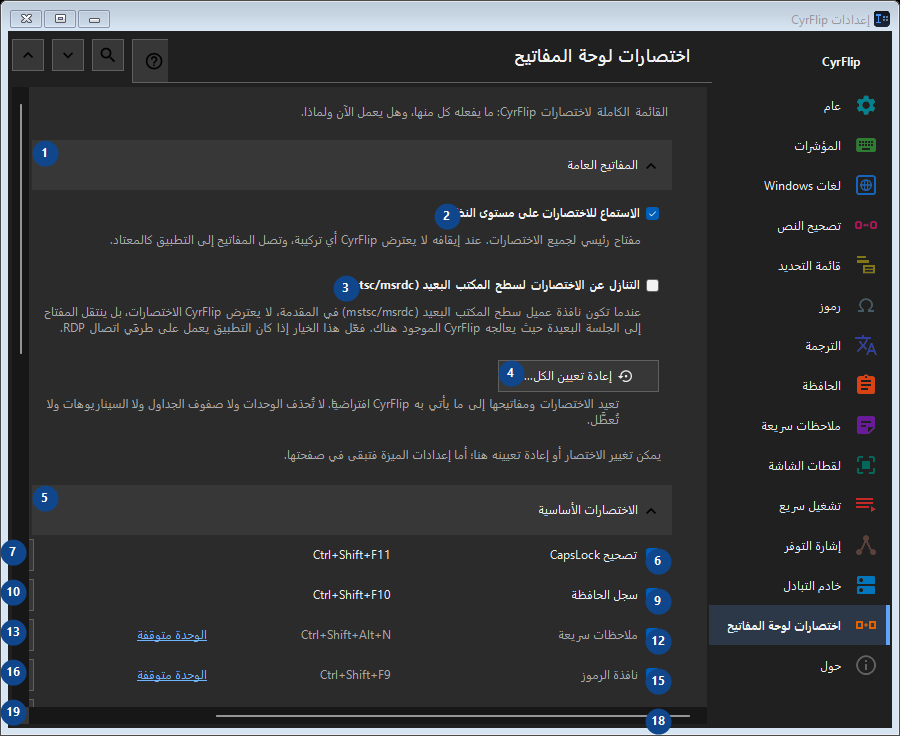Image resolution: width=900 pixels, height=736 pixels.
Task: Open the خادم التبادل sidebar label
Action: point(812,586)
